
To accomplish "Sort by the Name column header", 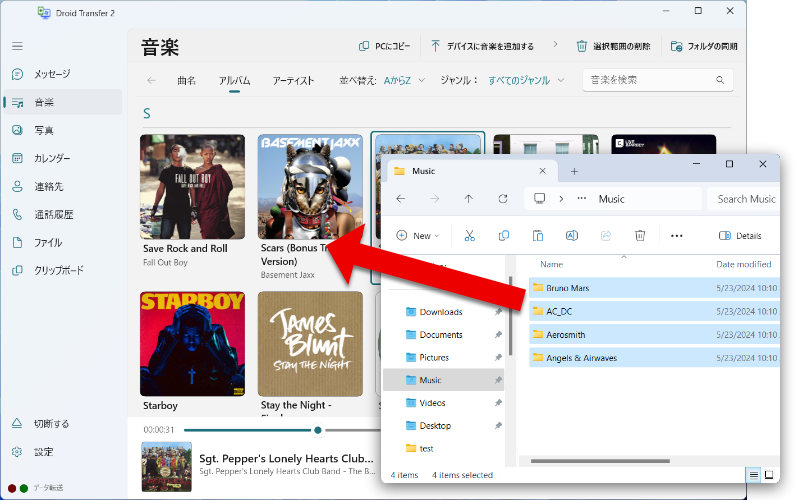I will pyautogui.click(x=552, y=264).
